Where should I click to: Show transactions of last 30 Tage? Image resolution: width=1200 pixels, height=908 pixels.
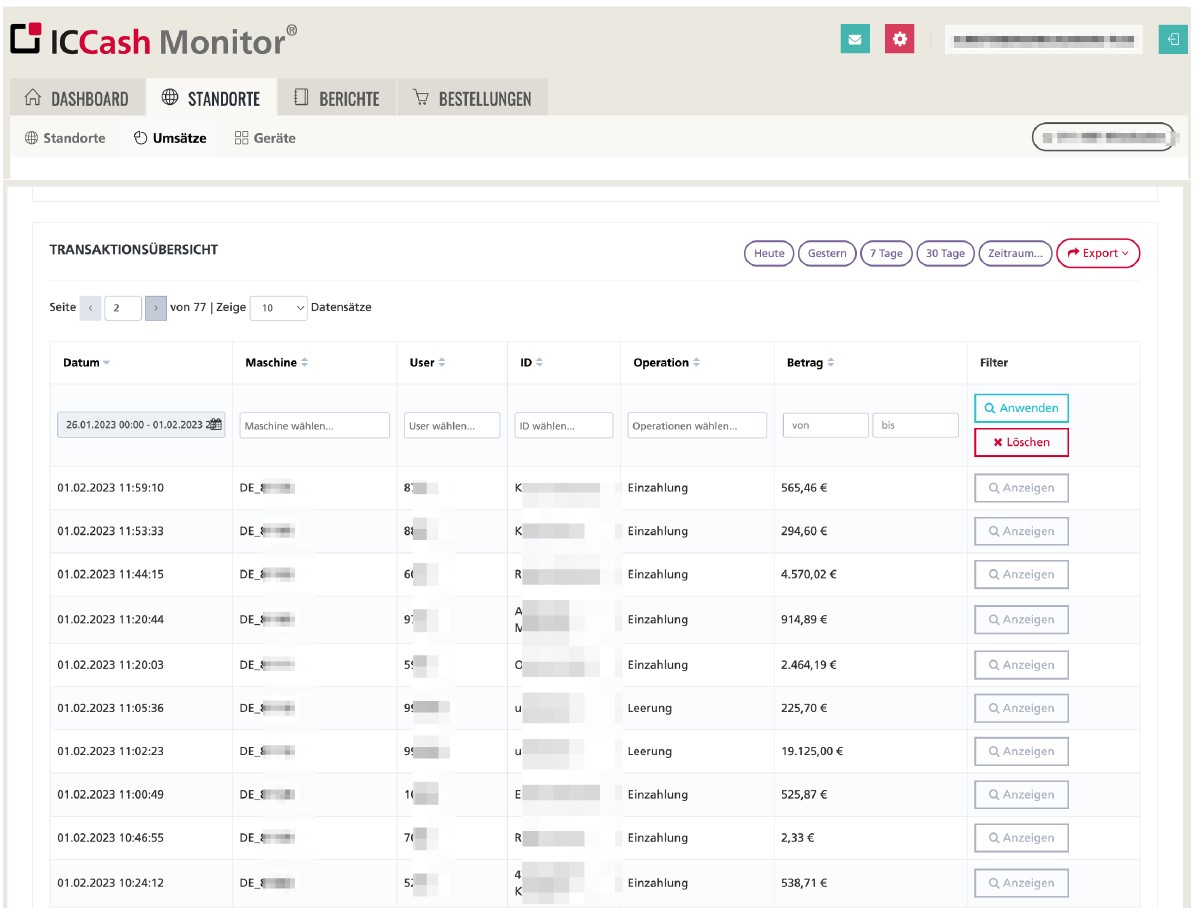tap(945, 254)
